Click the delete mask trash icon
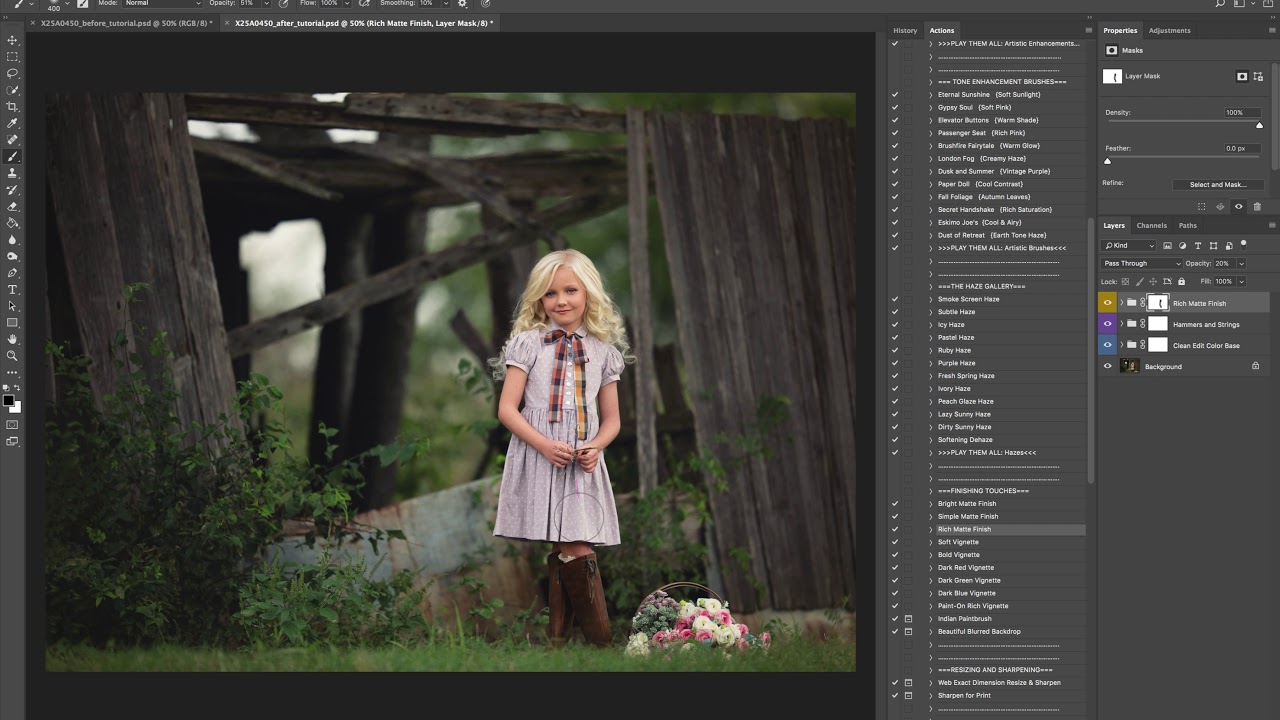The height and width of the screenshot is (720, 1280). tap(1257, 207)
